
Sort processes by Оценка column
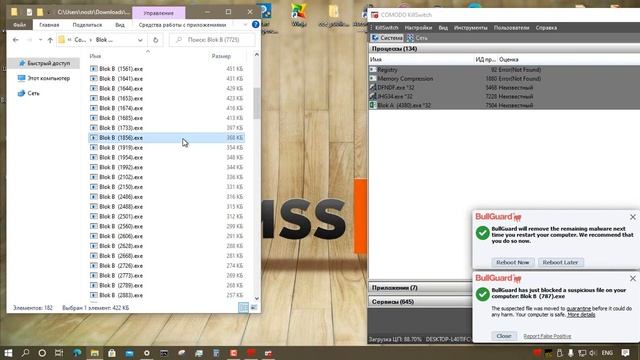(508, 60)
